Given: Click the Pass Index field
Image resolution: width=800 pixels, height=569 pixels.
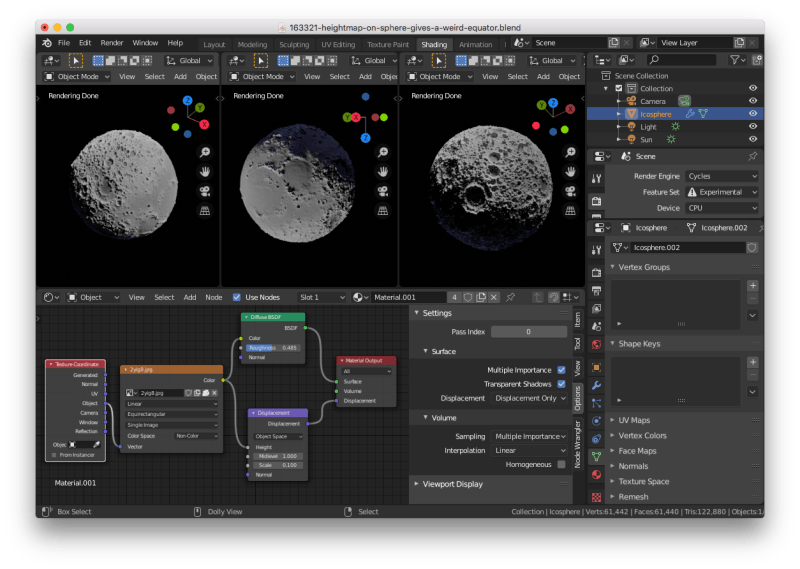Looking at the screenshot, I should coord(528,331).
